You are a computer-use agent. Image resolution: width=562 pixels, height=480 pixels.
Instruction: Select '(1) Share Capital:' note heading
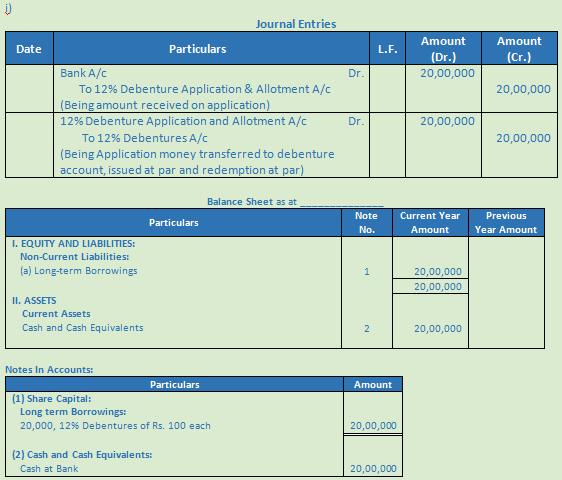point(52,399)
